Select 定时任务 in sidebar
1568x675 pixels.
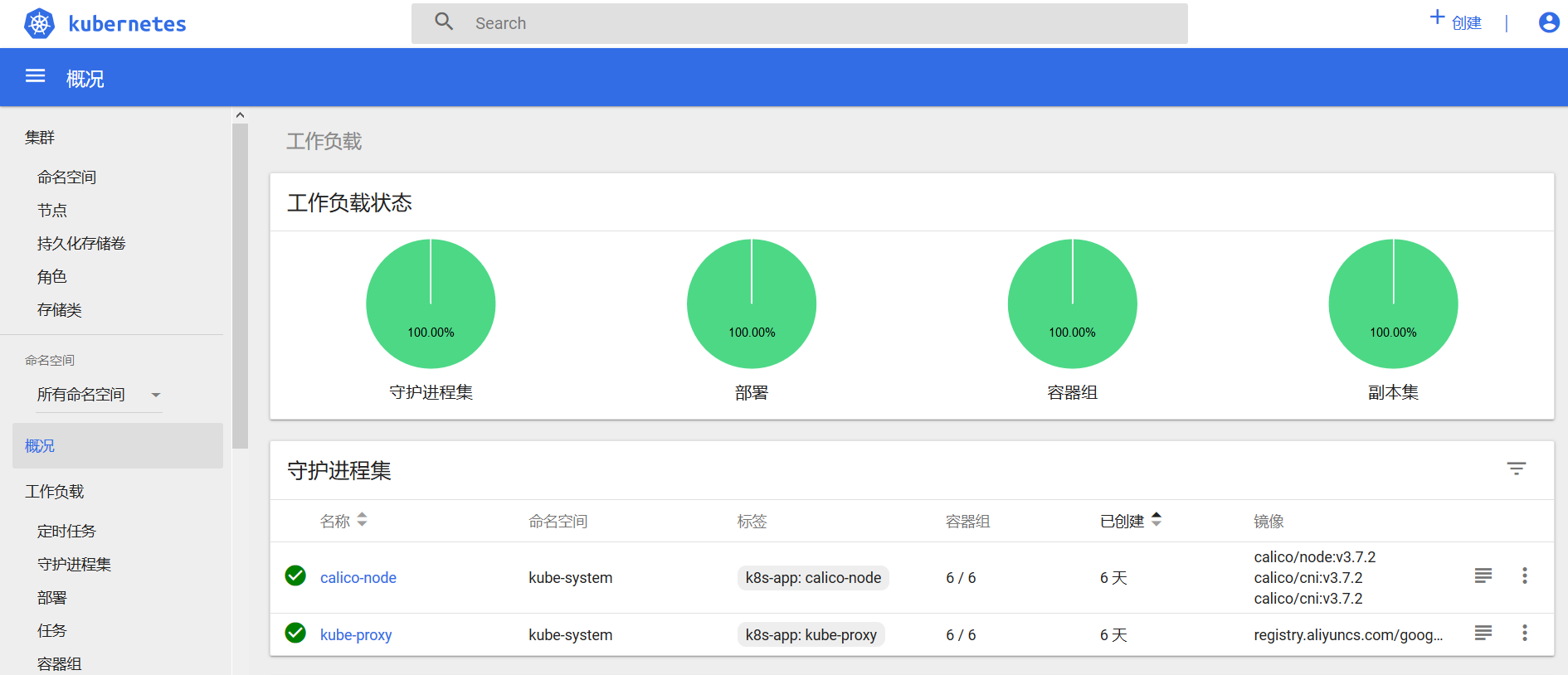pyautogui.click(x=66, y=531)
